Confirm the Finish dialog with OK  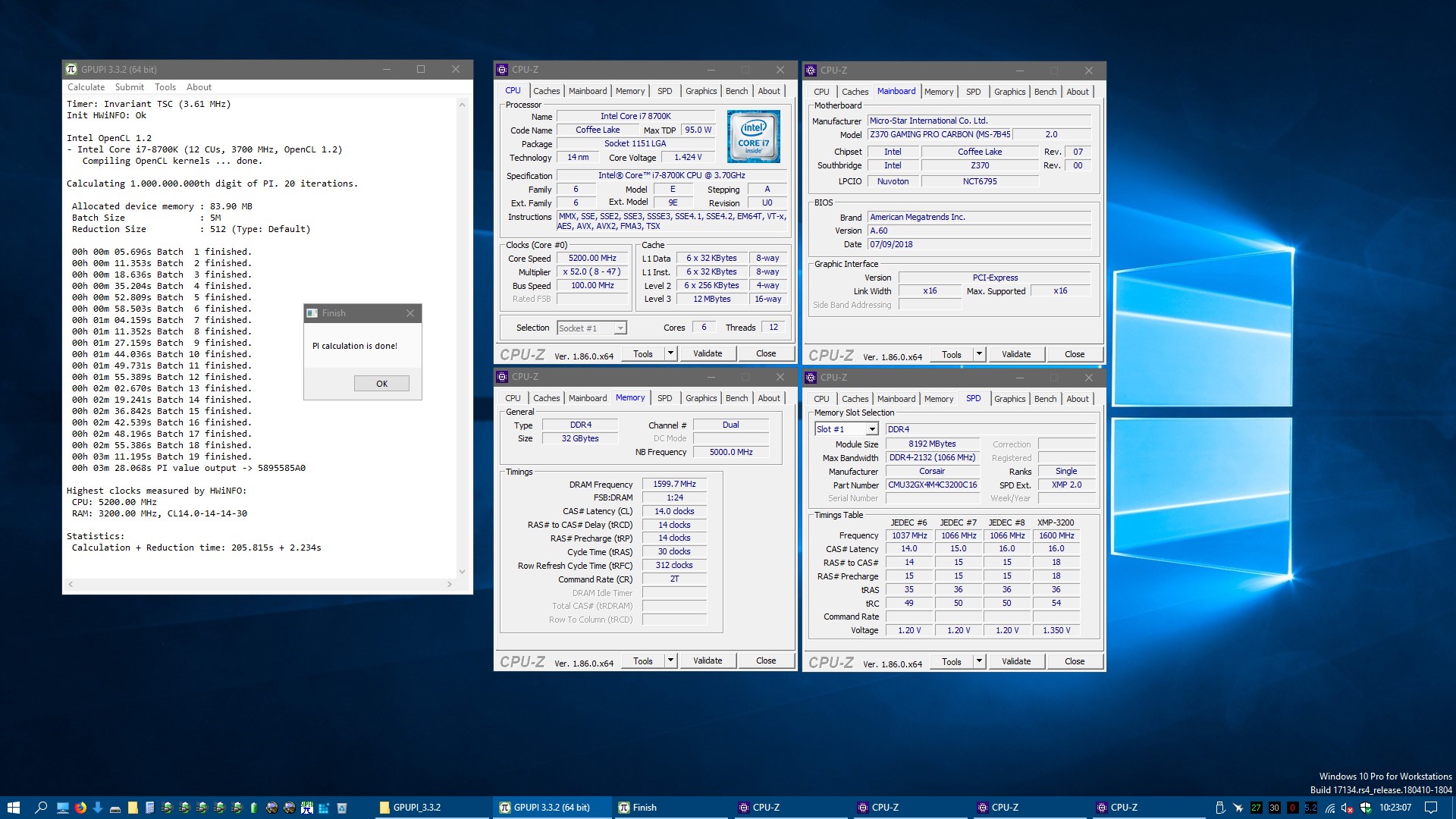pos(381,384)
